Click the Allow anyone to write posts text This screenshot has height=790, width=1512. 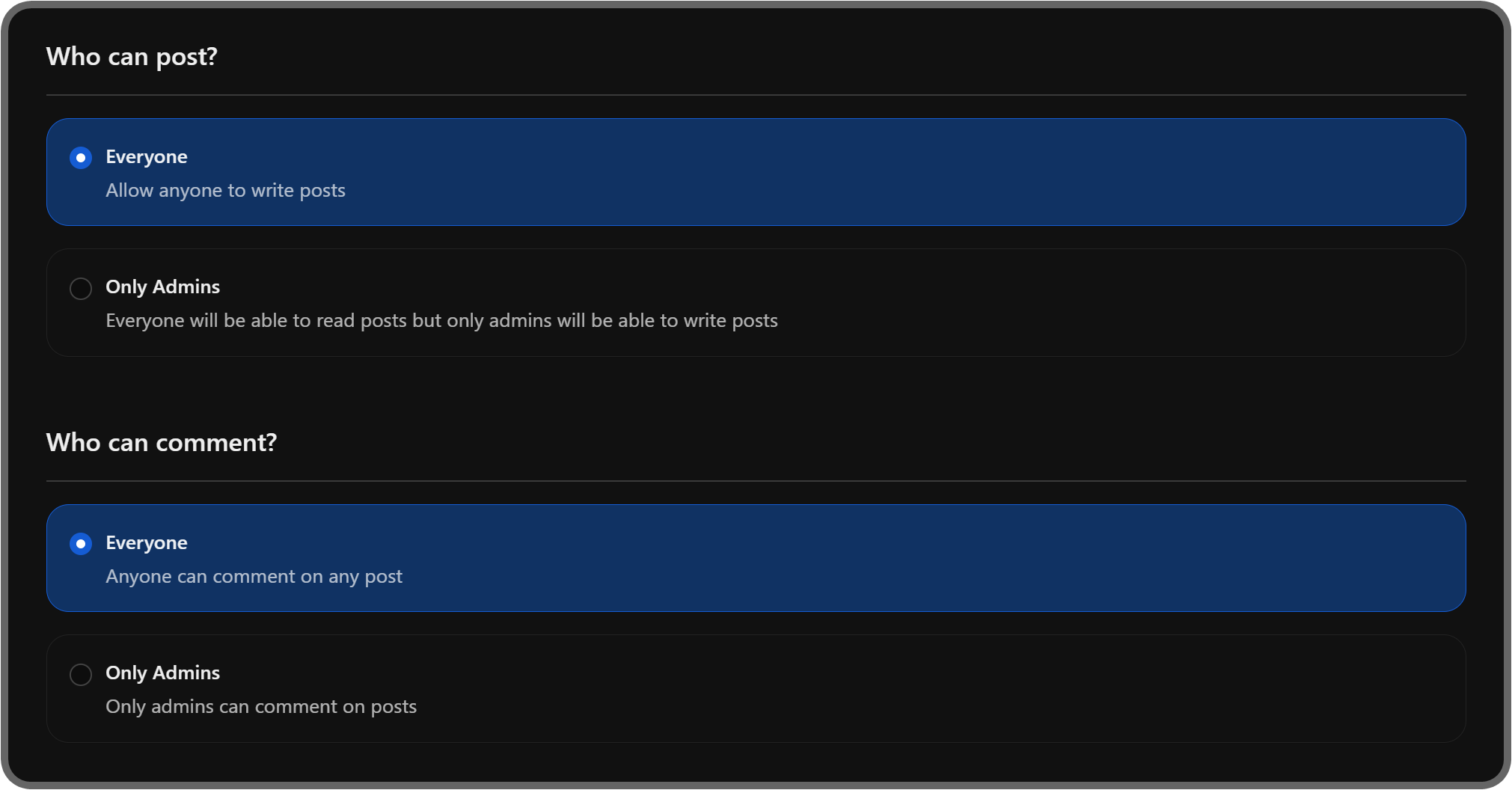coord(225,191)
